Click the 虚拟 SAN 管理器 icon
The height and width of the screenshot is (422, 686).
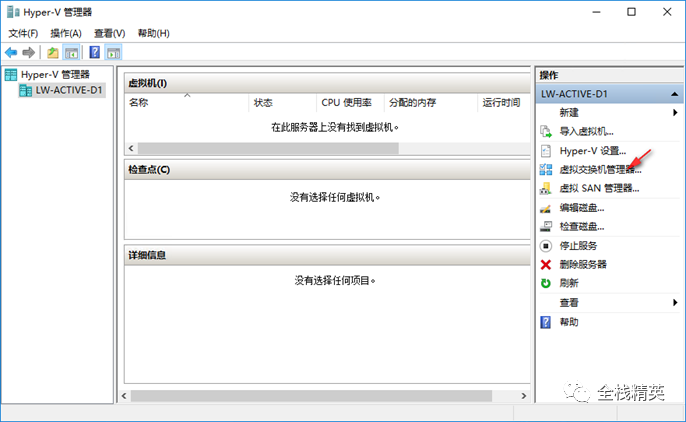pos(546,188)
